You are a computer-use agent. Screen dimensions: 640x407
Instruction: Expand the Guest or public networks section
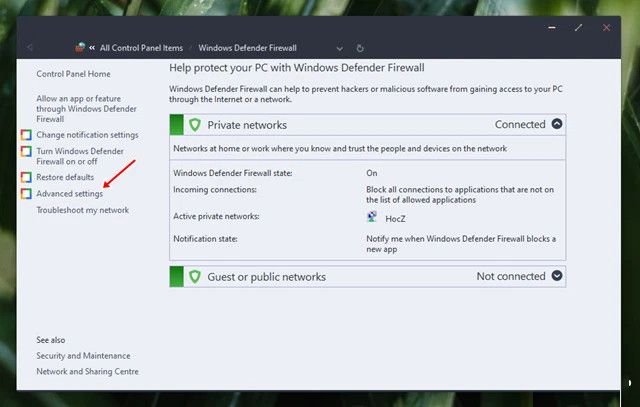coord(557,276)
